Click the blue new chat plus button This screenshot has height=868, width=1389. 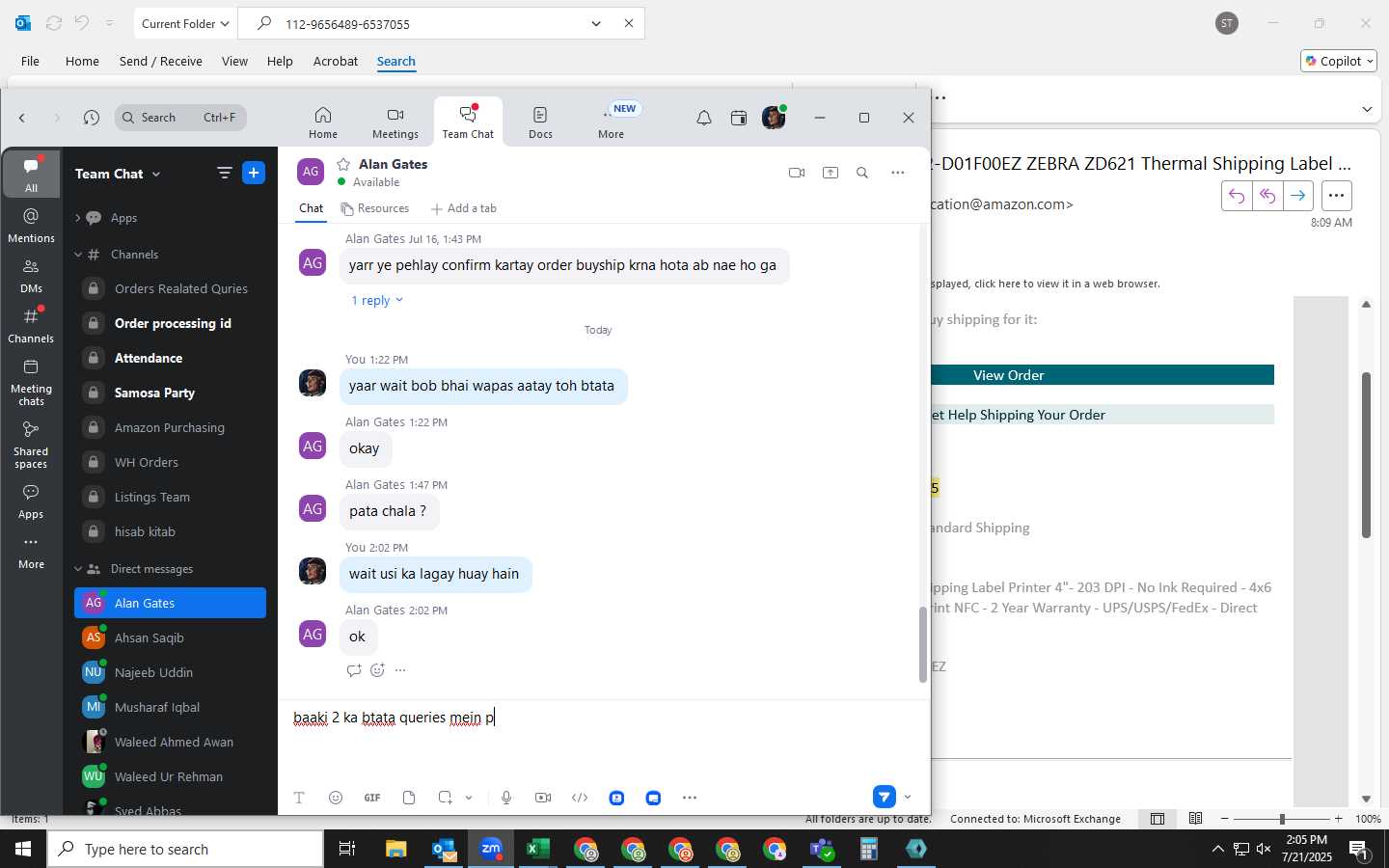point(254,173)
